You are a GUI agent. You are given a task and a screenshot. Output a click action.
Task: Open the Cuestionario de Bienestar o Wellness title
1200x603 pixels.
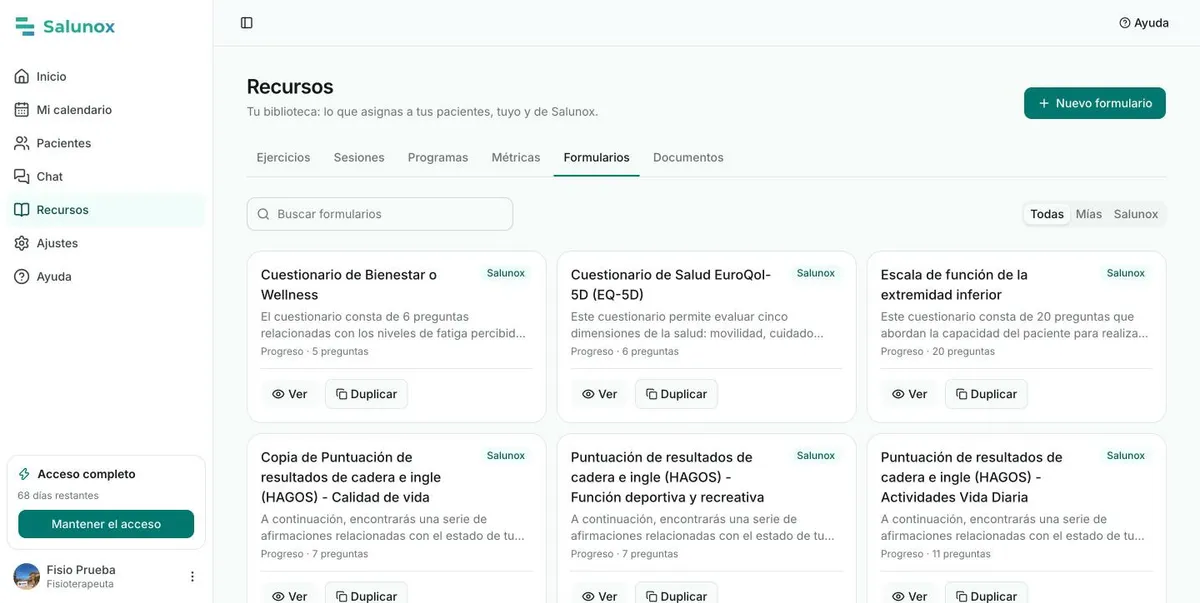[349, 285]
